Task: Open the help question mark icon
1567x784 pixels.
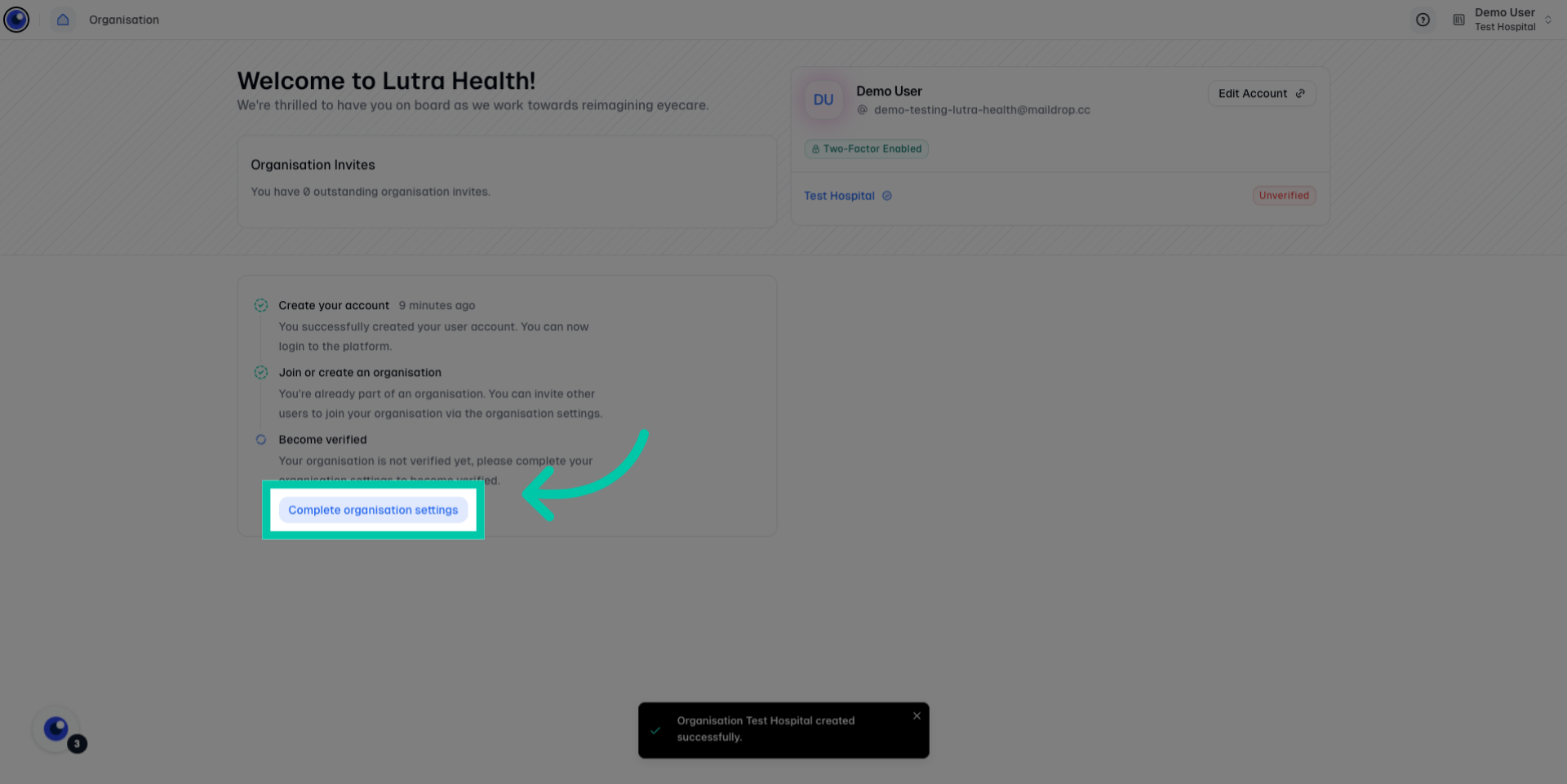Action: [x=1423, y=20]
